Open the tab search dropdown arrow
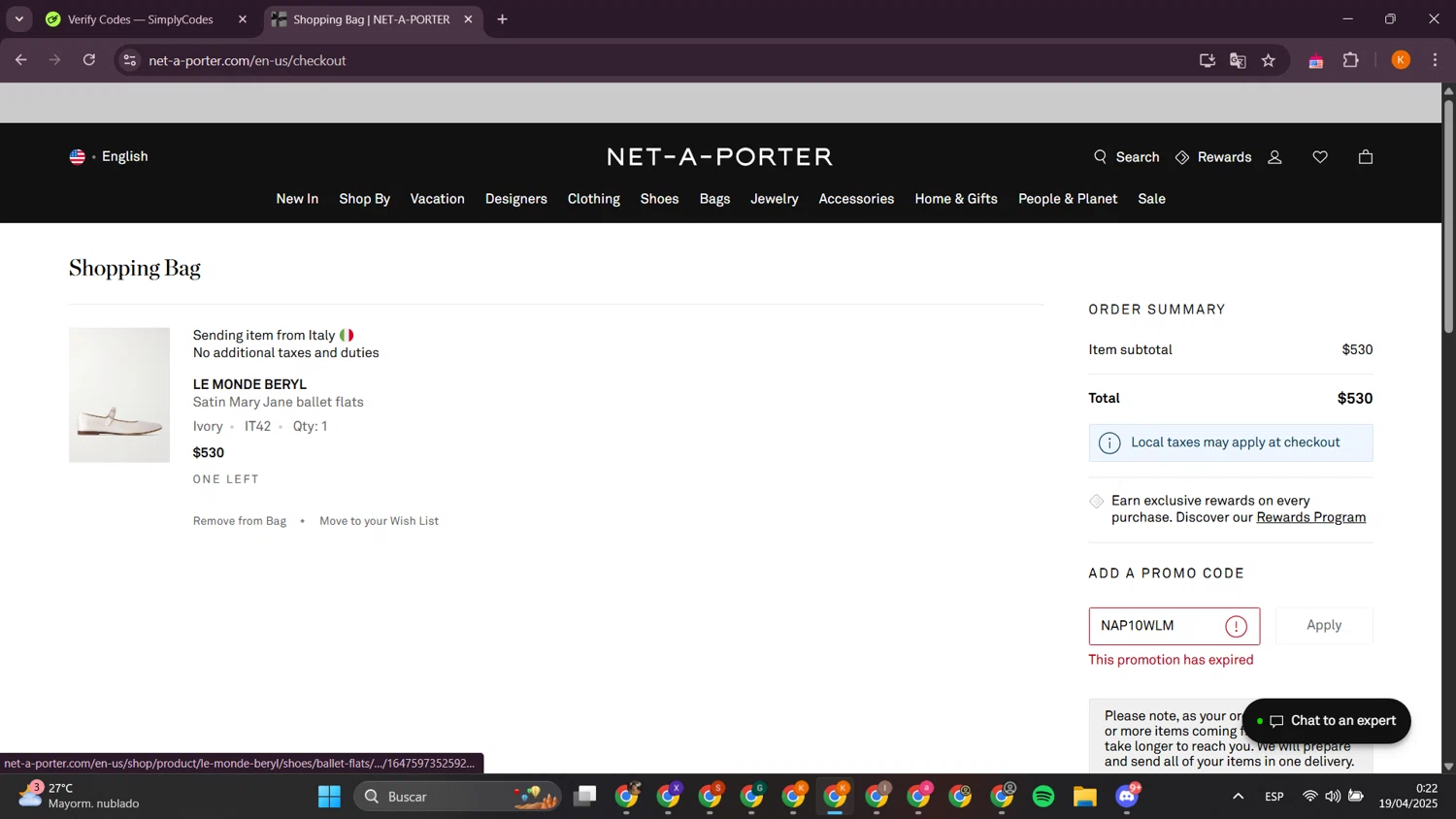The width and height of the screenshot is (1456, 819). 18,19
